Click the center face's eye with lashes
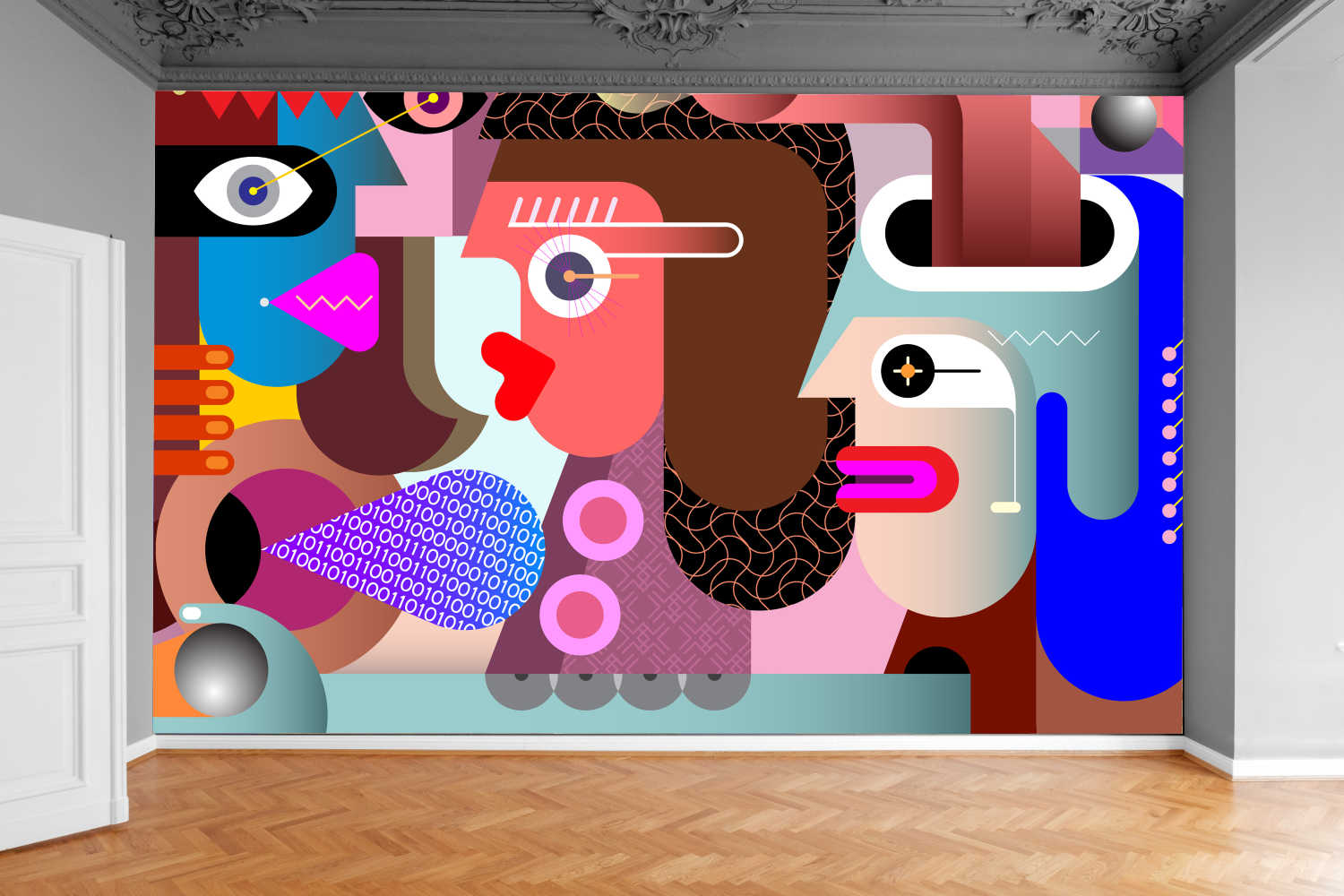 pyautogui.click(x=570, y=276)
